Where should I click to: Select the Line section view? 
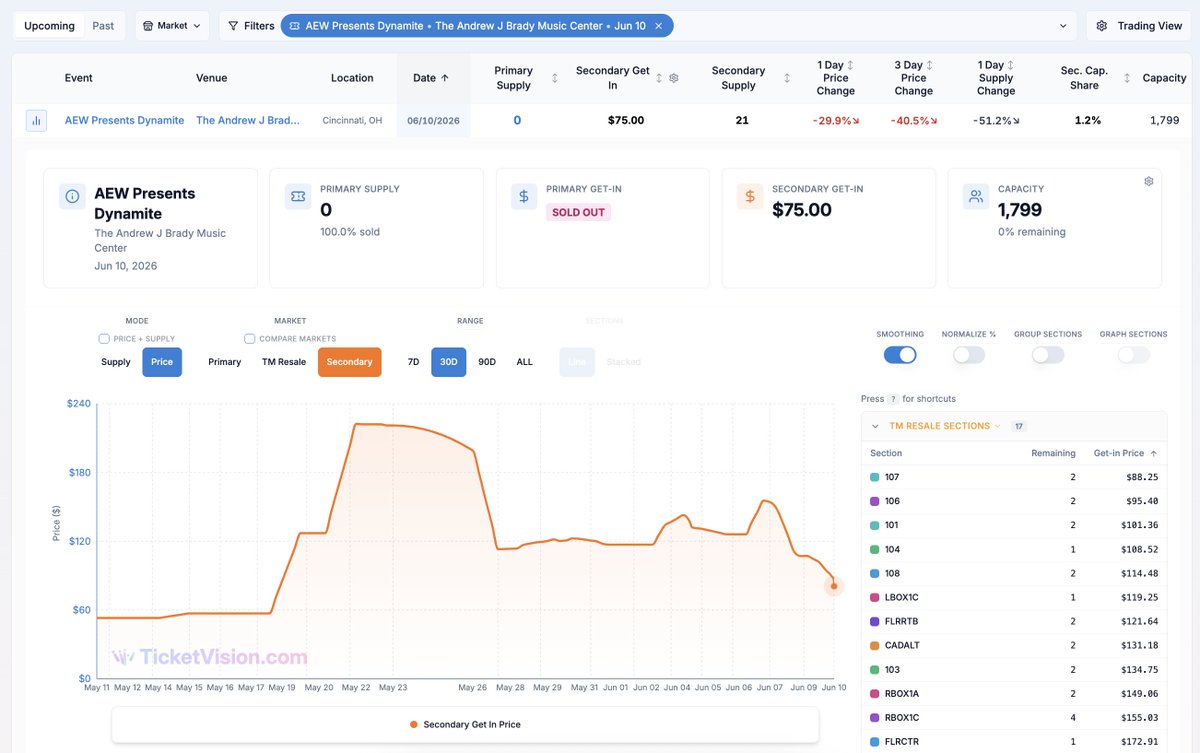click(x=577, y=362)
